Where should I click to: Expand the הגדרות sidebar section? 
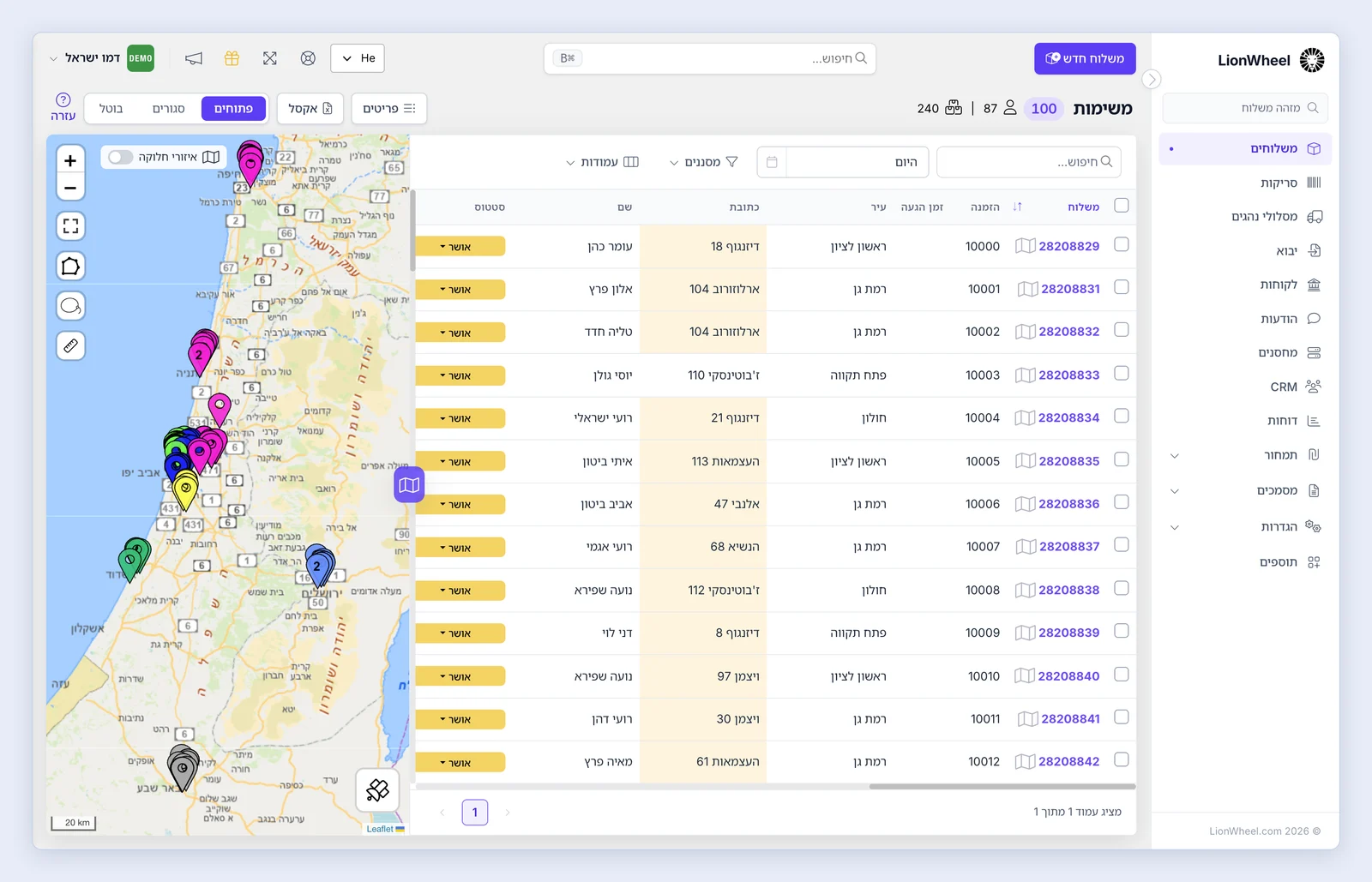(x=1175, y=527)
